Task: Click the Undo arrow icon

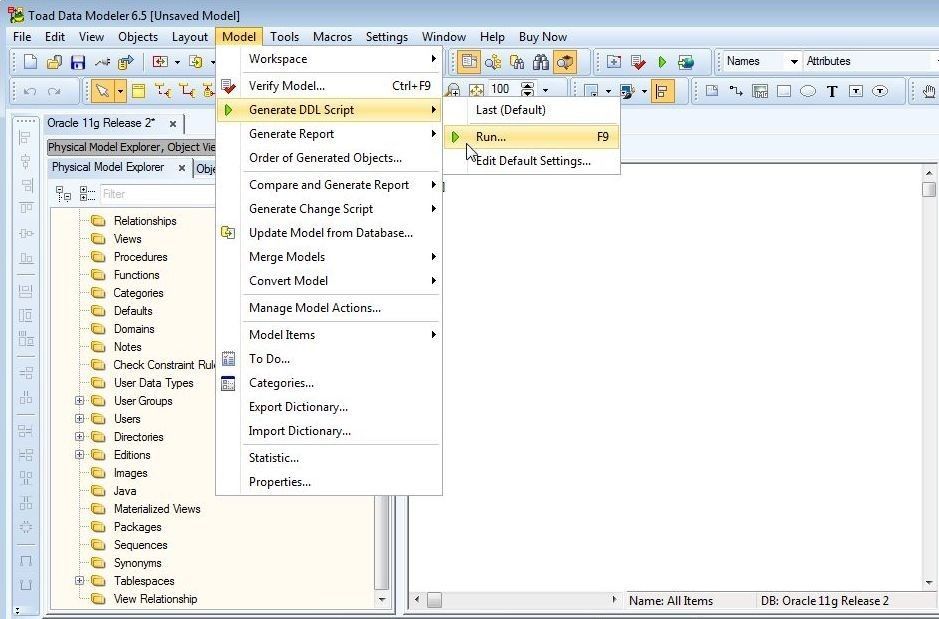Action: (30, 91)
